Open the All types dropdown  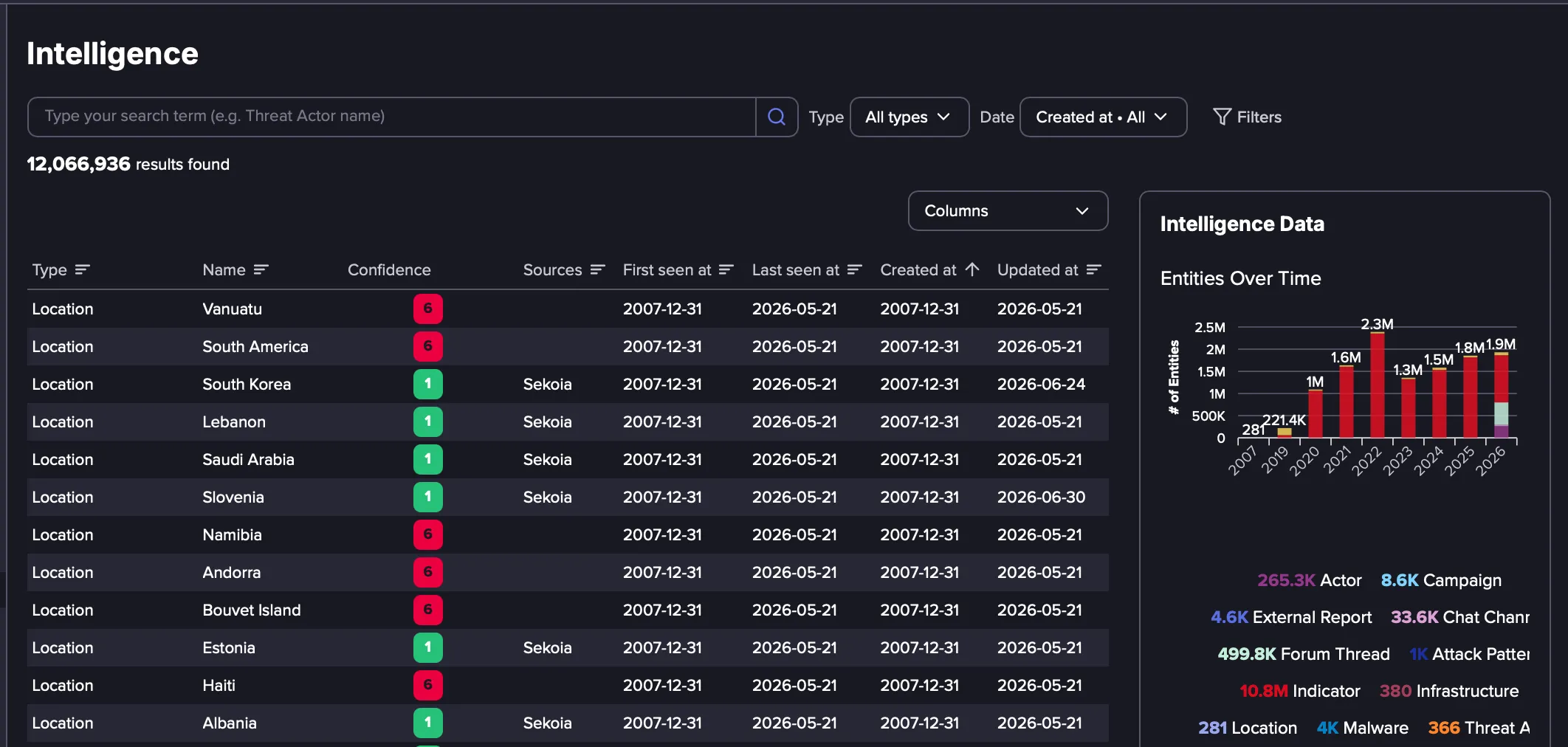(x=909, y=117)
